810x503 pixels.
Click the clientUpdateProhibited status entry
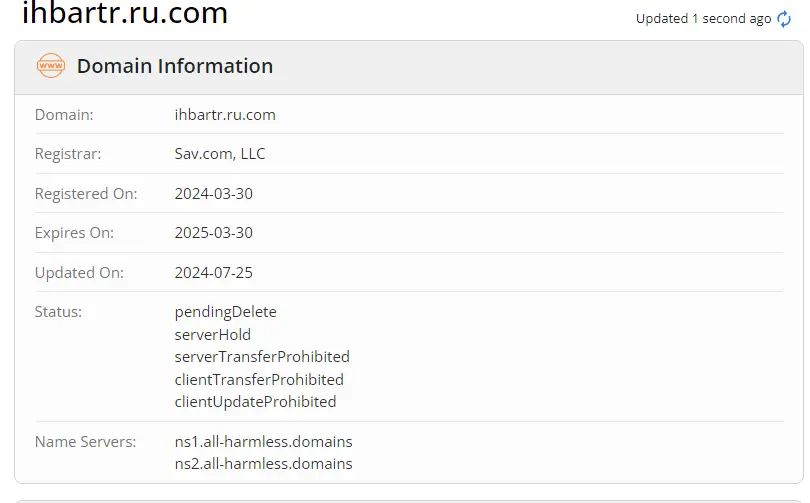coord(255,402)
